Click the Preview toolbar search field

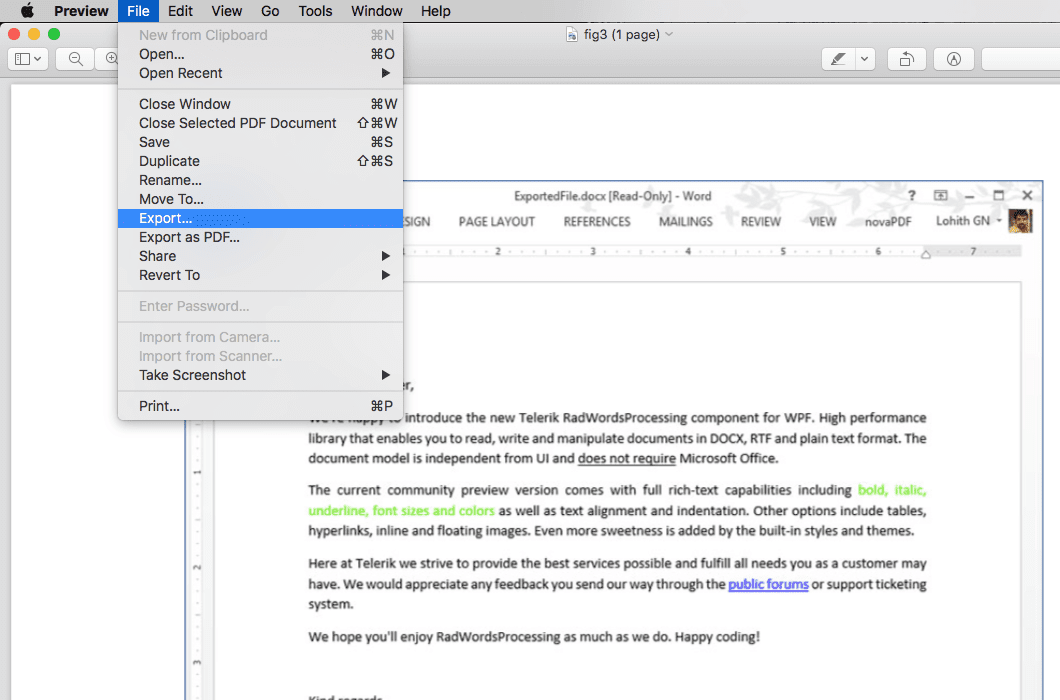click(x=1021, y=60)
